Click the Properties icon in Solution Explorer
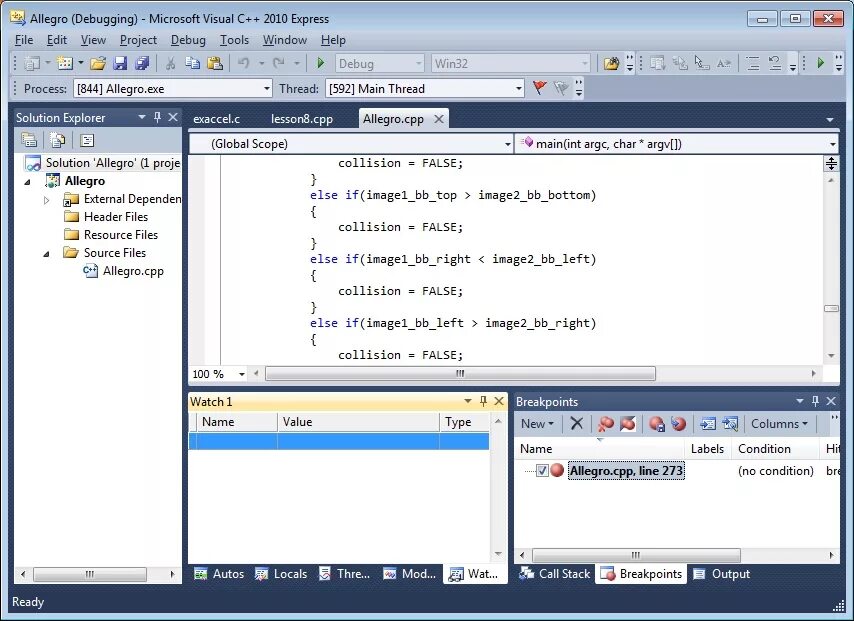The height and width of the screenshot is (621, 854). [x=29, y=141]
